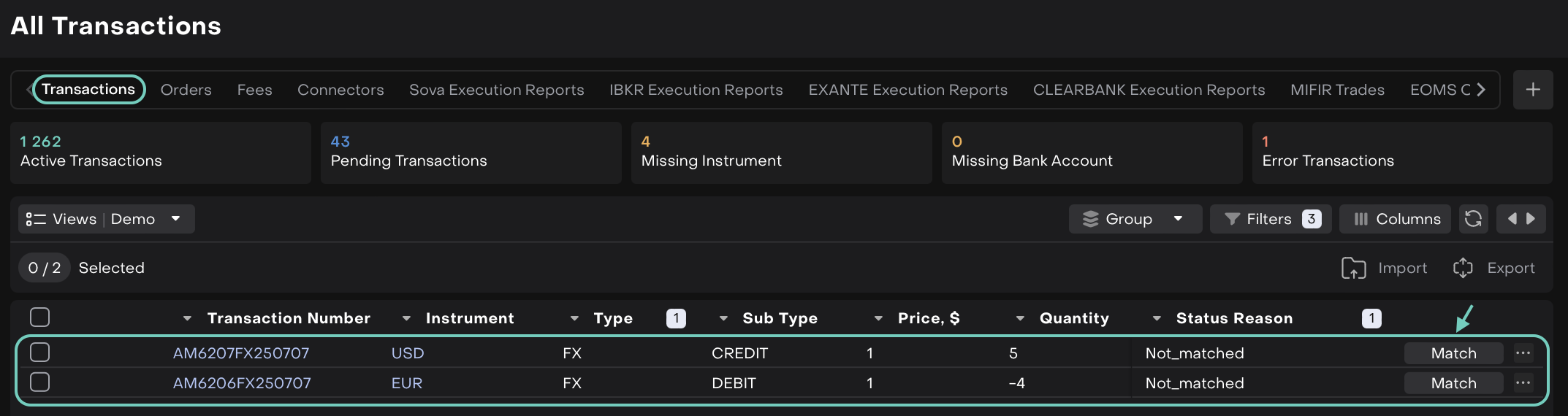Click the refresh table icon
The image size is (1568, 416).
[x=1473, y=219]
